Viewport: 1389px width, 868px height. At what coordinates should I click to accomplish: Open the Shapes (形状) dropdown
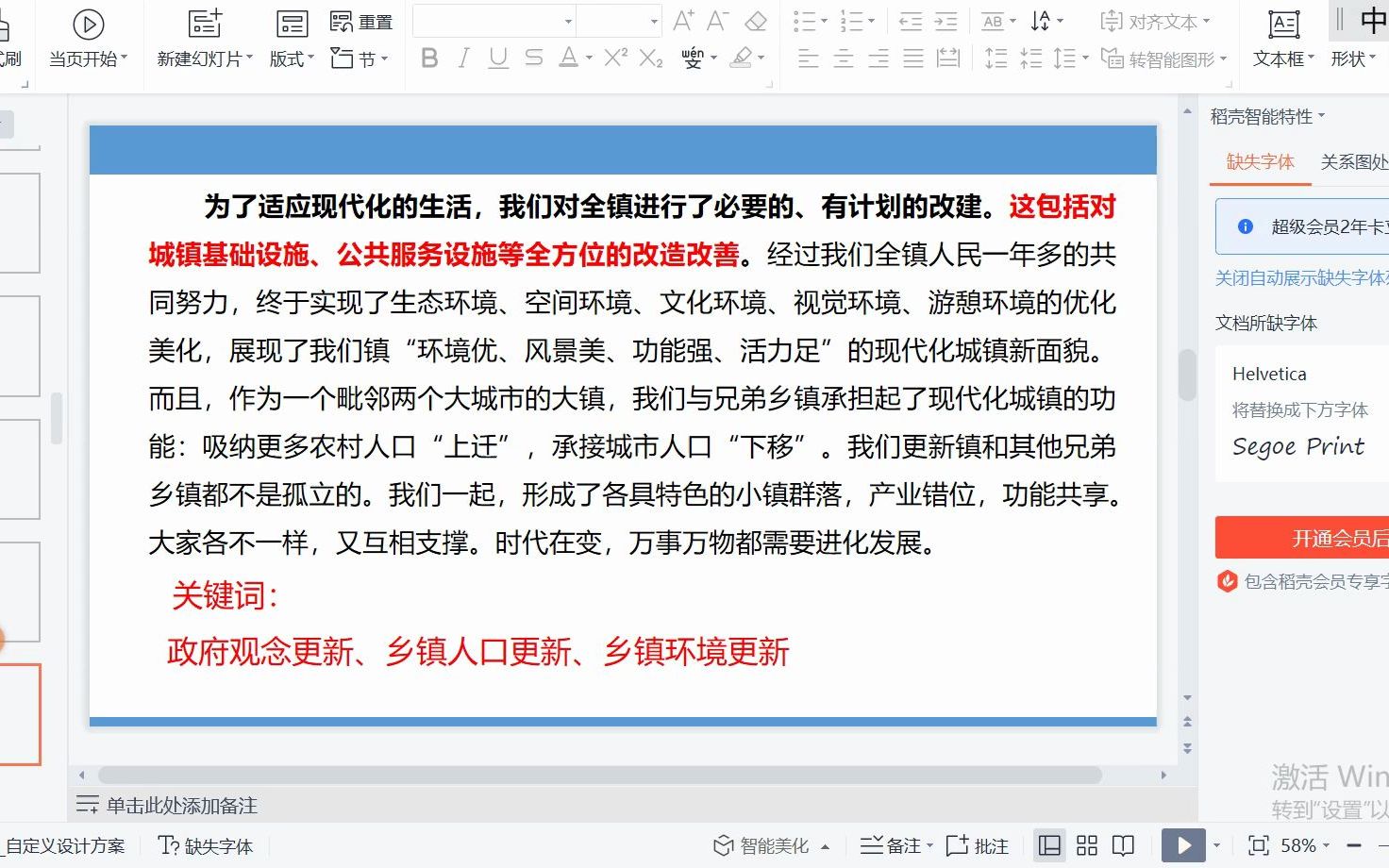[x=1353, y=58]
